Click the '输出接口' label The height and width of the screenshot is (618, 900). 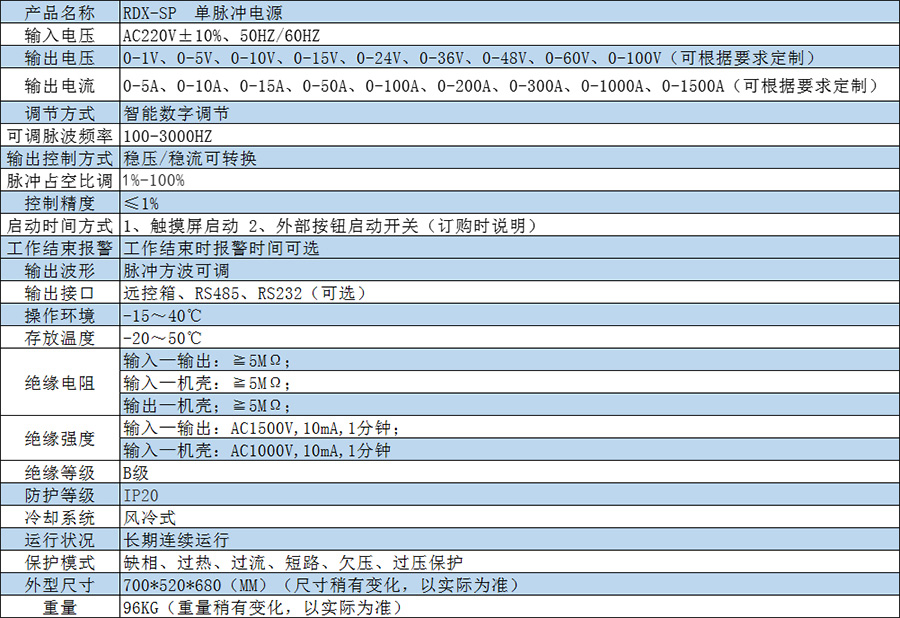point(60,293)
